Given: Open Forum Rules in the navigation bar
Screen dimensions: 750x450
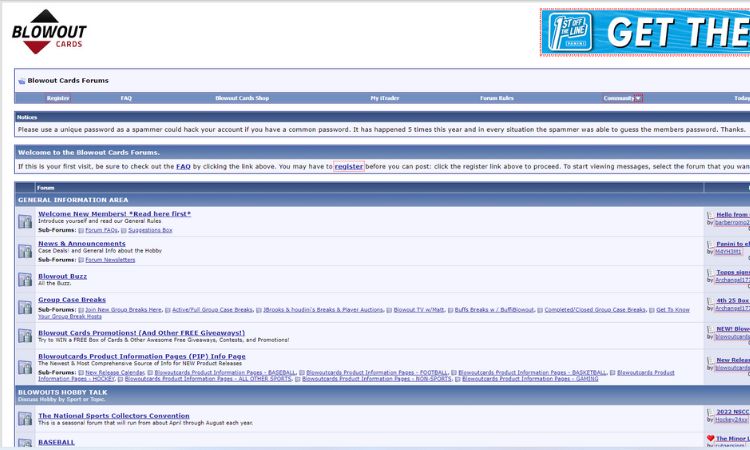Looking at the screenshot, I should (496, 98).
